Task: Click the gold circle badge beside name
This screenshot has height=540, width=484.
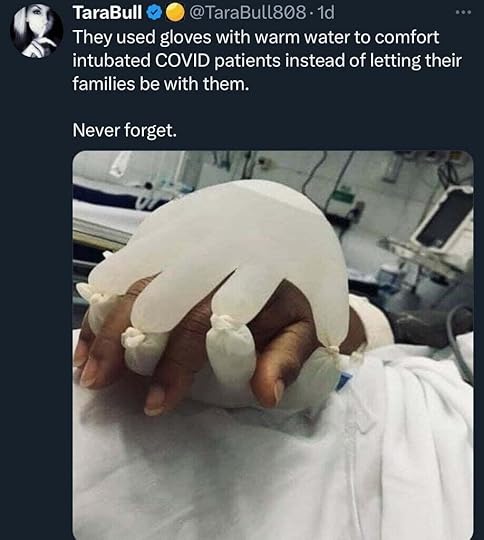Action: [x=175, y=13]
